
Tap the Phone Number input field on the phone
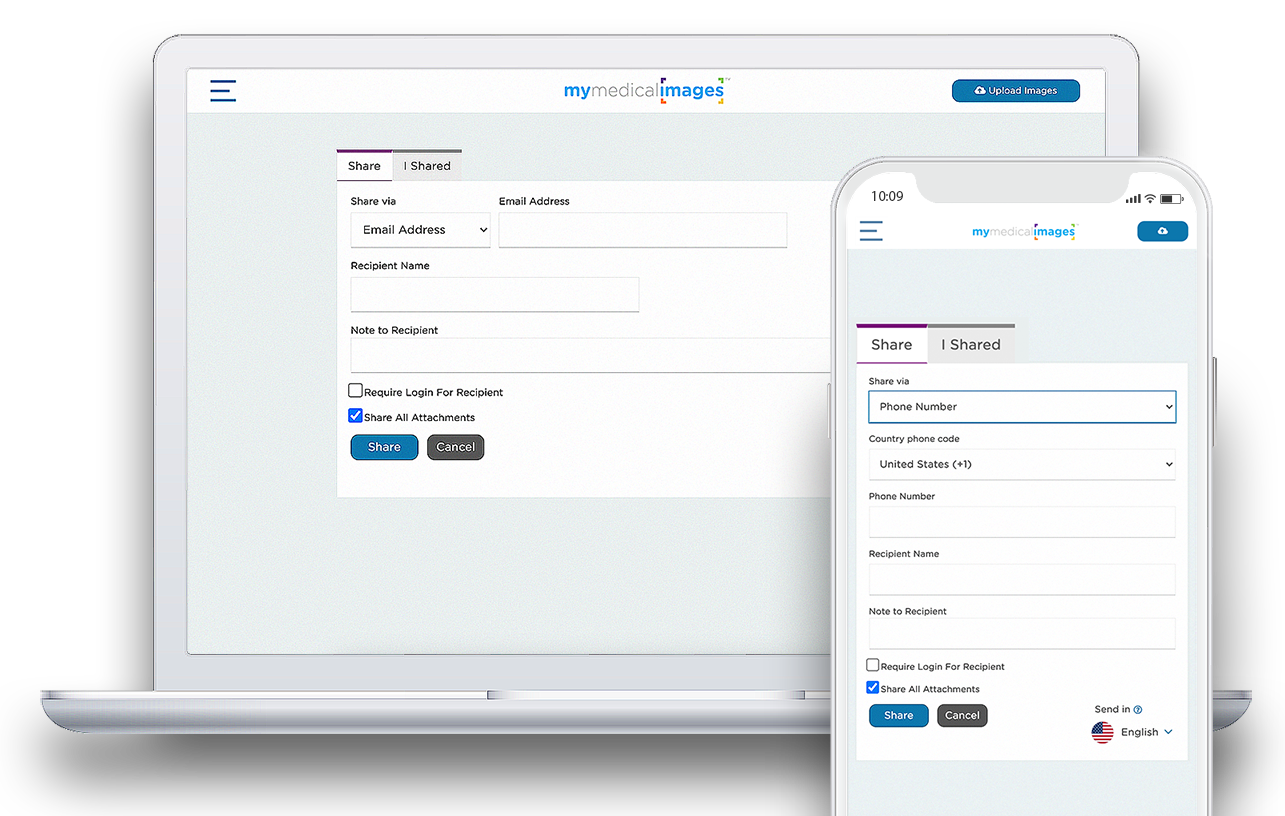(1022, 522)
